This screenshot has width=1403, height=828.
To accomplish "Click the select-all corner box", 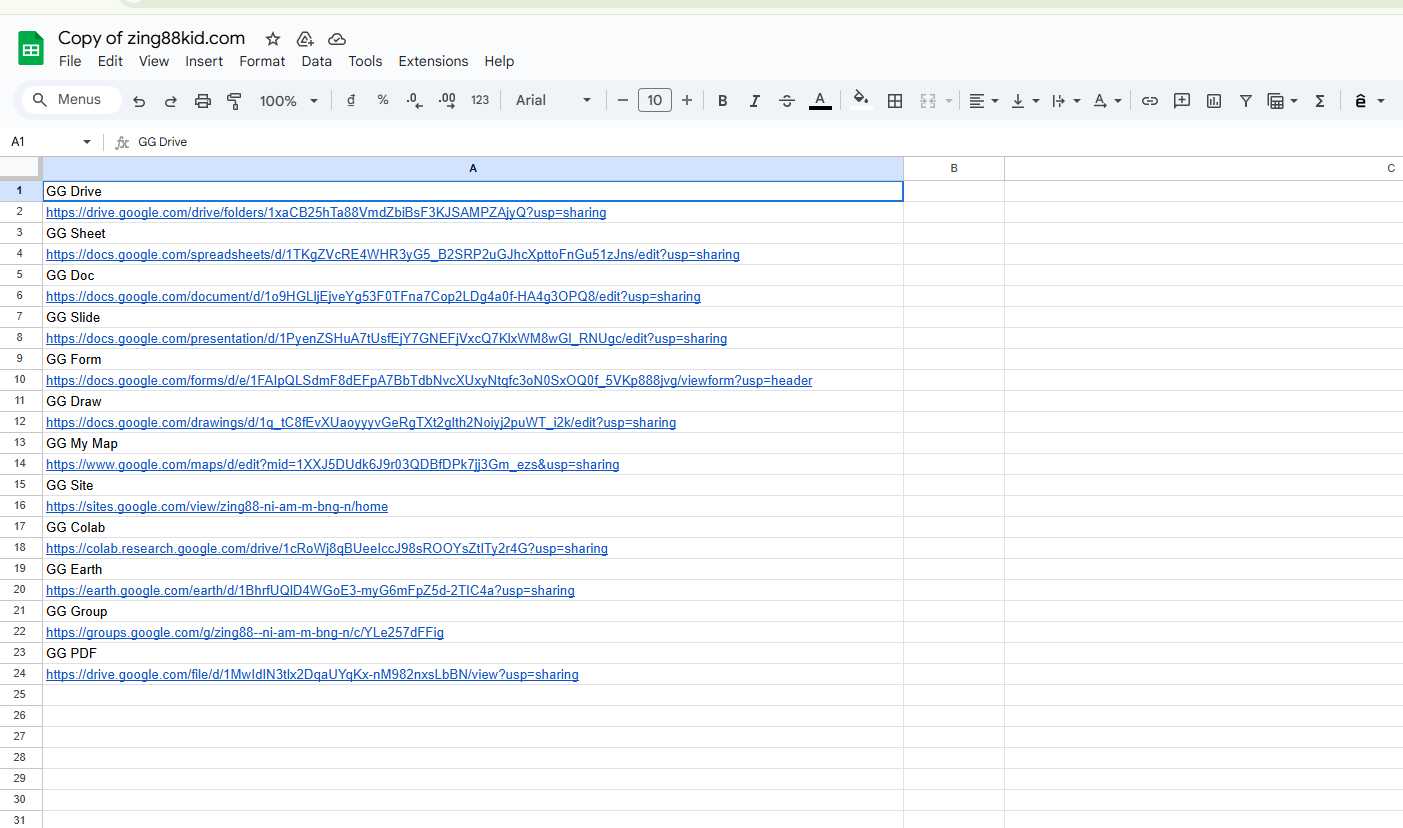I will [x=20, y=168].
